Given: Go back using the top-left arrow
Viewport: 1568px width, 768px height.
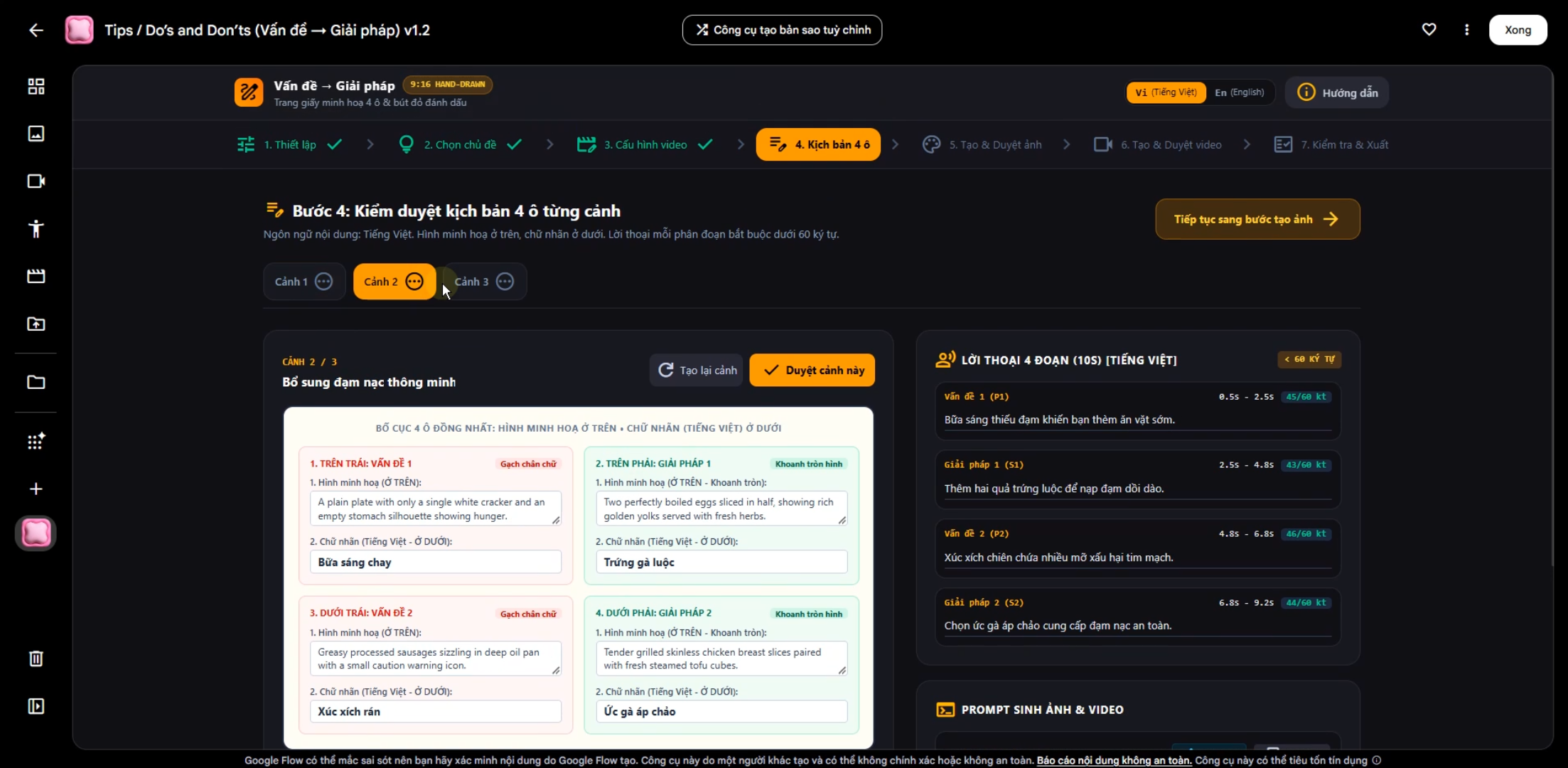Looking at the screenshot, I should (x=36, y=30).
